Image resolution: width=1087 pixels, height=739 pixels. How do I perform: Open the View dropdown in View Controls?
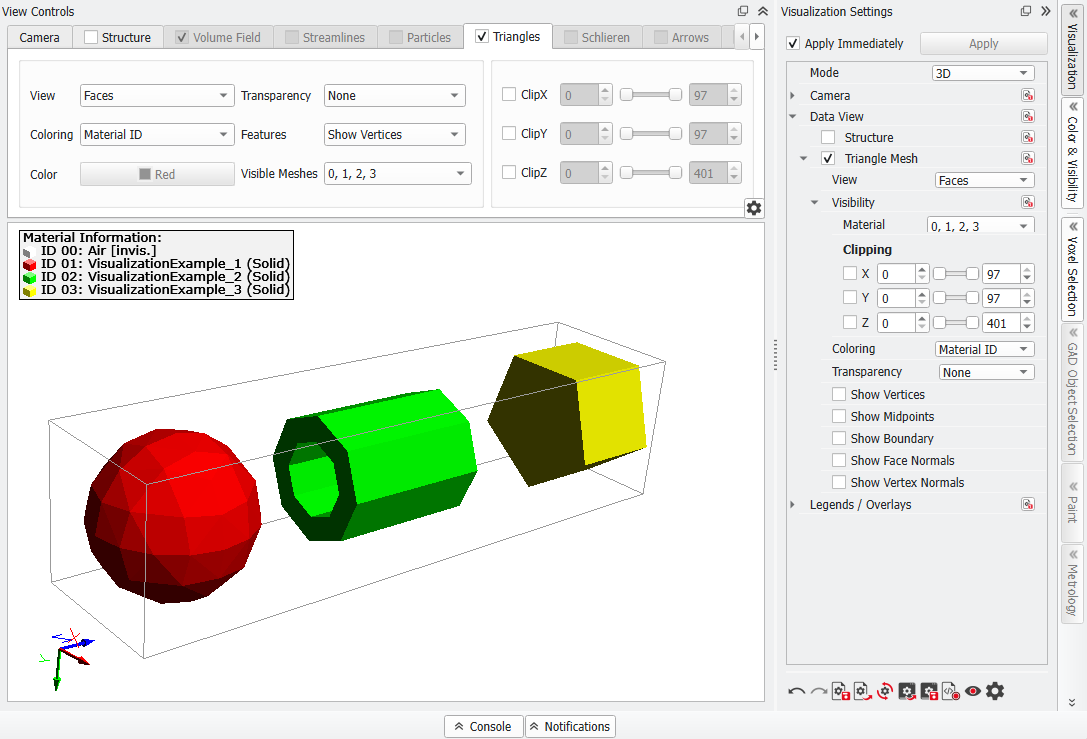tap(157, 96)
